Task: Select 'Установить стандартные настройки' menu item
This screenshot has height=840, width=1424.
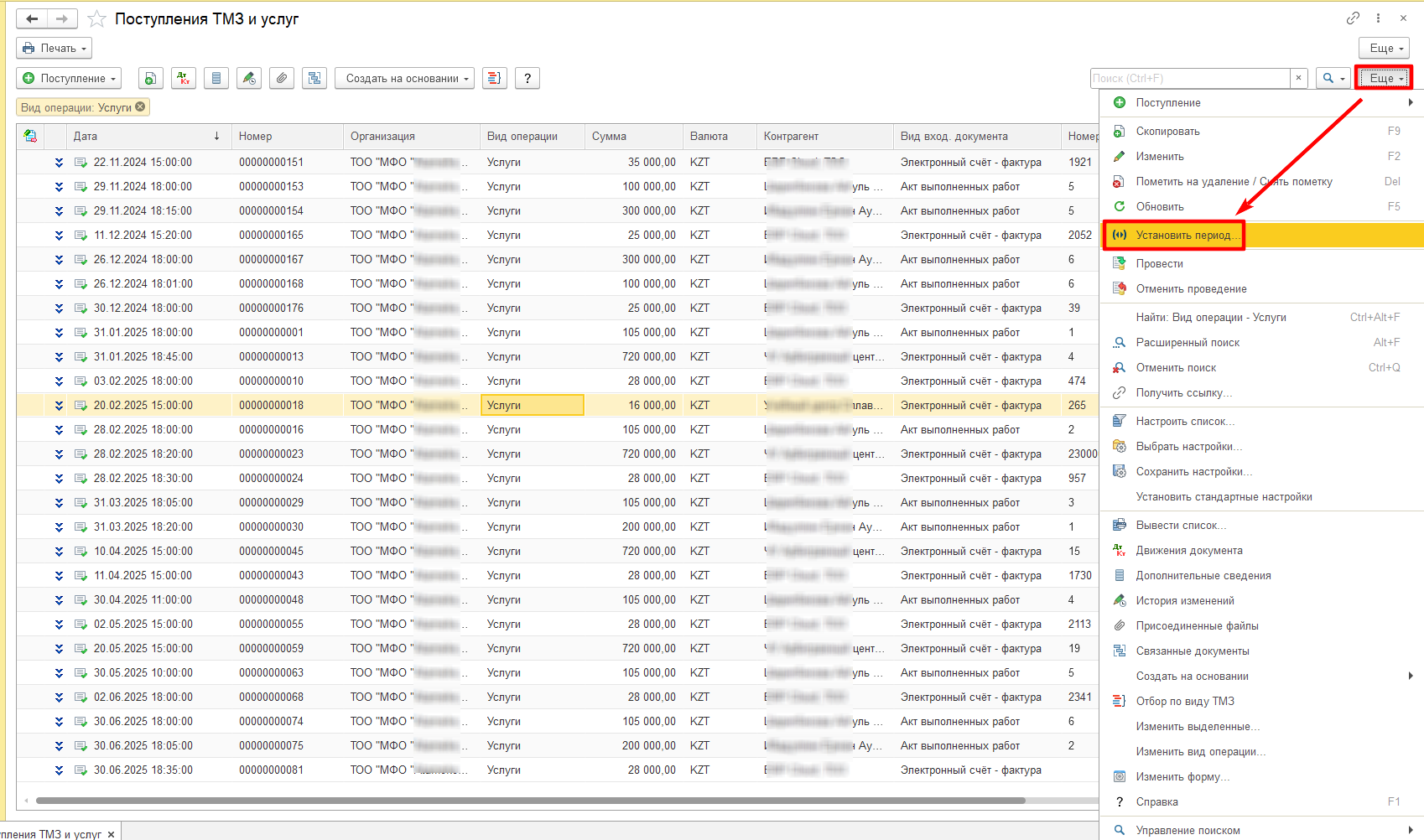Action: (1261, 496)
